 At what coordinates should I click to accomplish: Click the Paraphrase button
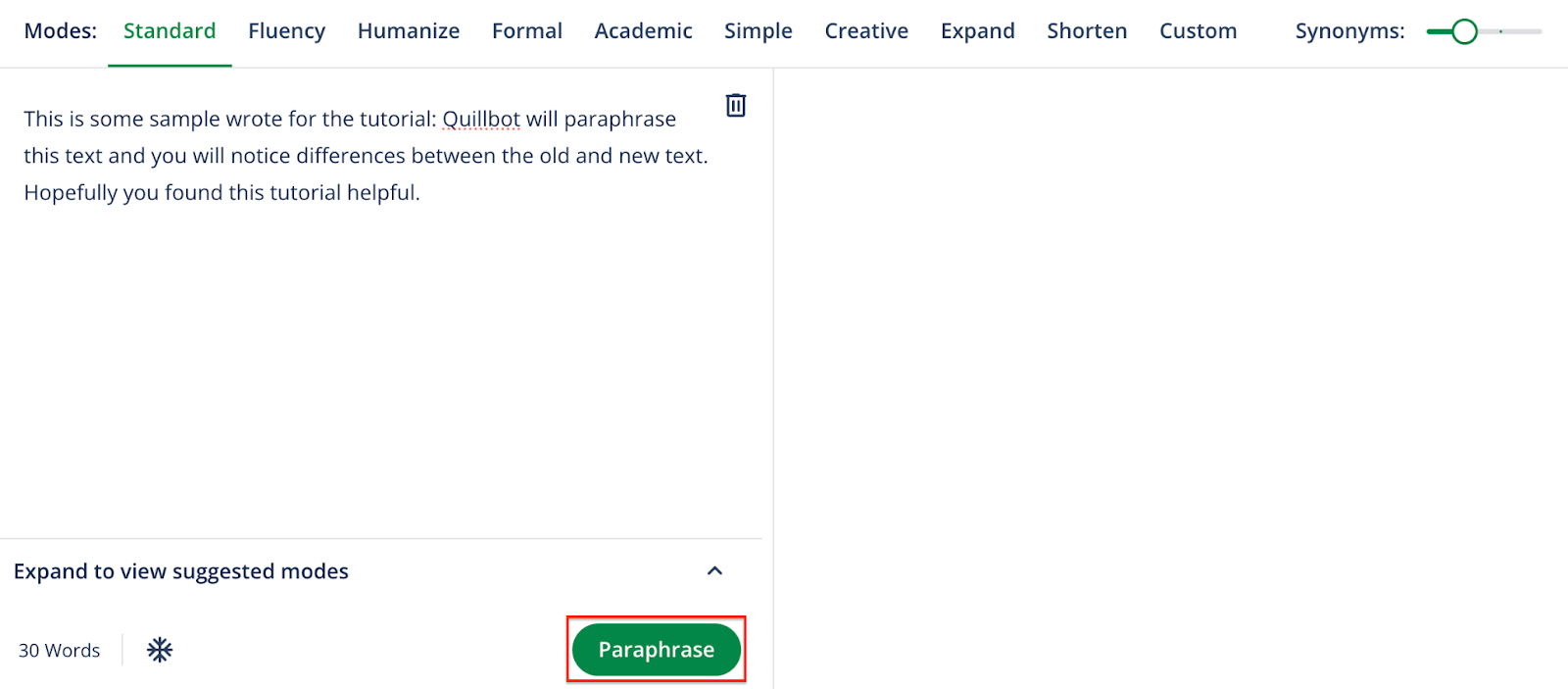coord(656,650)
